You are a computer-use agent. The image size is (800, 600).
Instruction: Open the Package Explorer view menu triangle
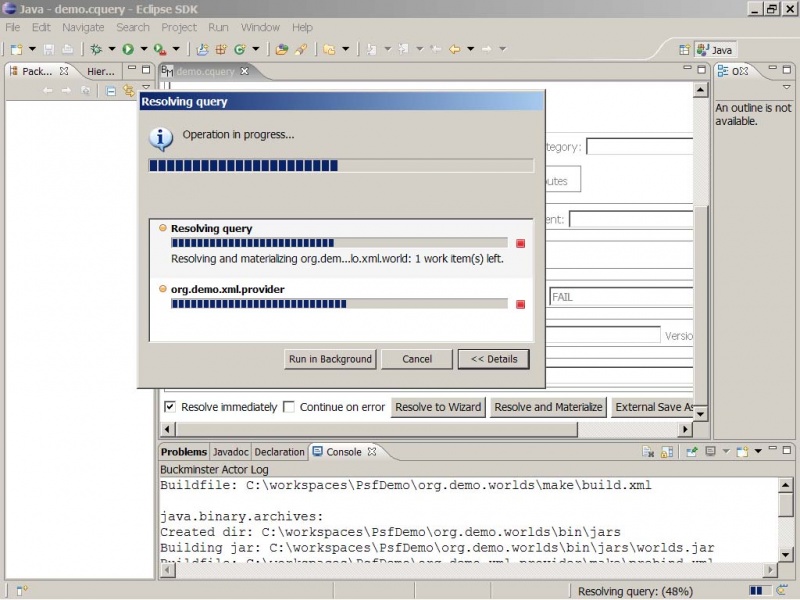point(146,87)
